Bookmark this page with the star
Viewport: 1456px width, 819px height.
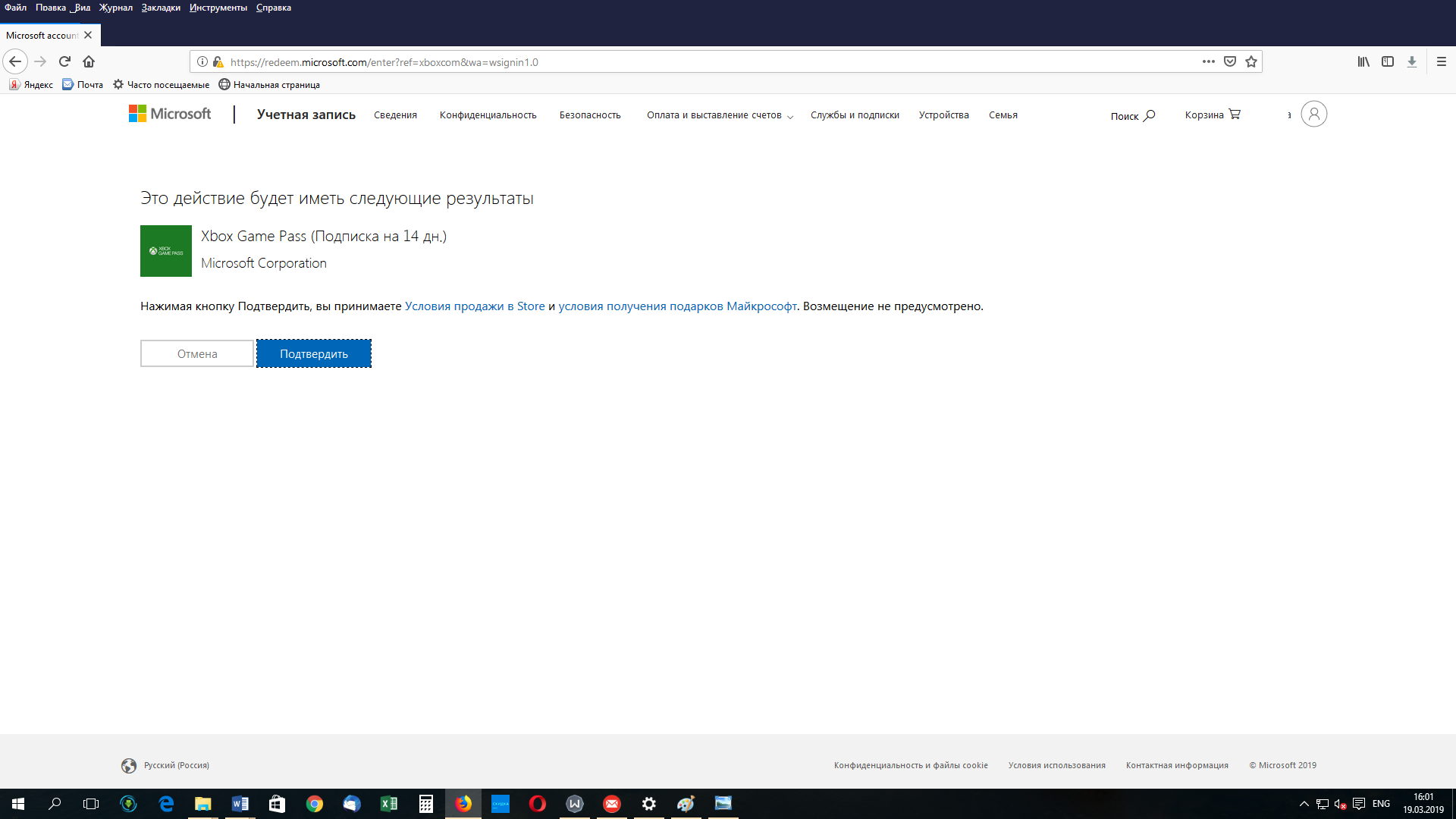point(1251,61)
